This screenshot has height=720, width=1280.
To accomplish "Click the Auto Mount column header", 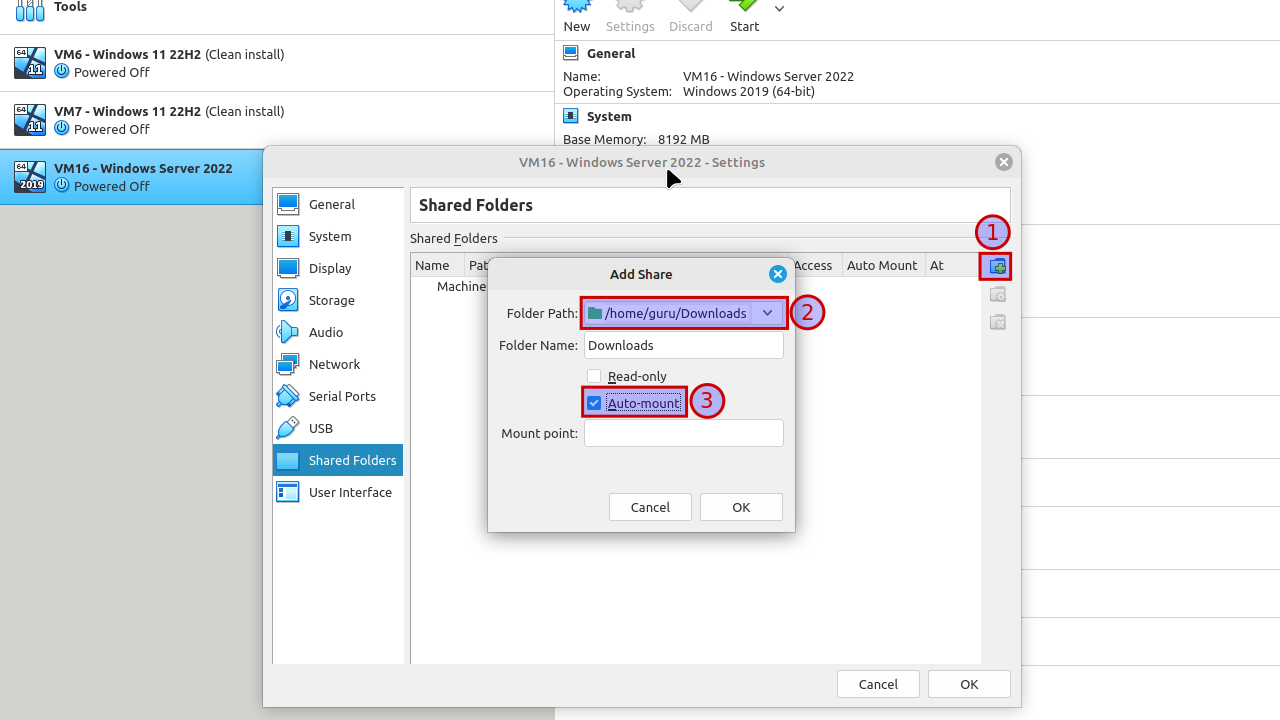I will point(882,265).
